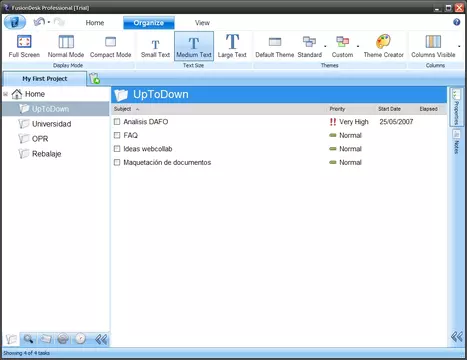This screenshot has width=467, height=360.
Task: Open the search pane magnifier icon
Action: [x=29, y=339]
